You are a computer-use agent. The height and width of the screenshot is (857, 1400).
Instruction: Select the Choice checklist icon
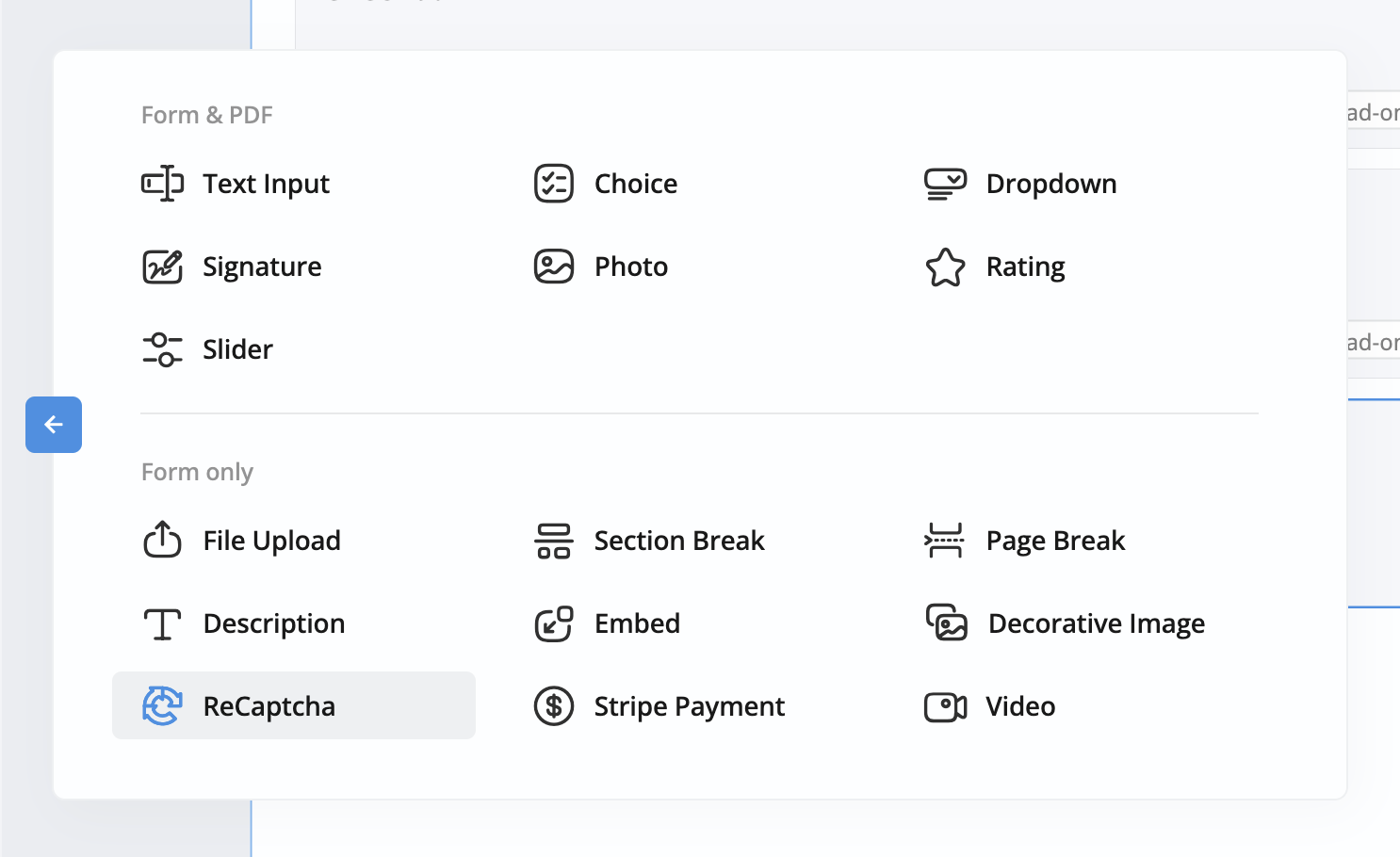click(554, 184)
